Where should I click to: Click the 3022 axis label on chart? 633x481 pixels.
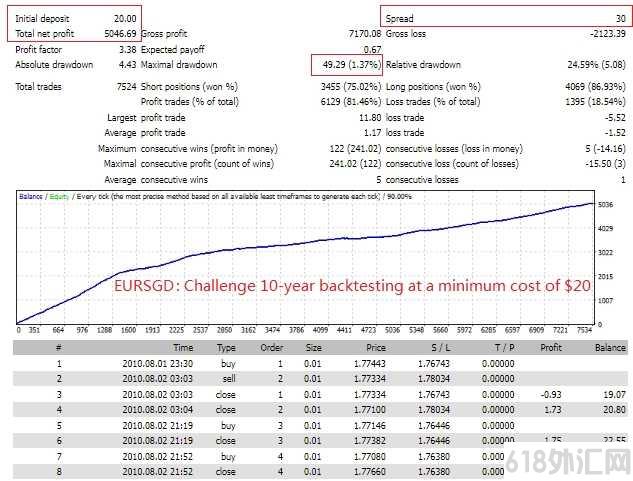pyautogui.click(x=605, y=253)
